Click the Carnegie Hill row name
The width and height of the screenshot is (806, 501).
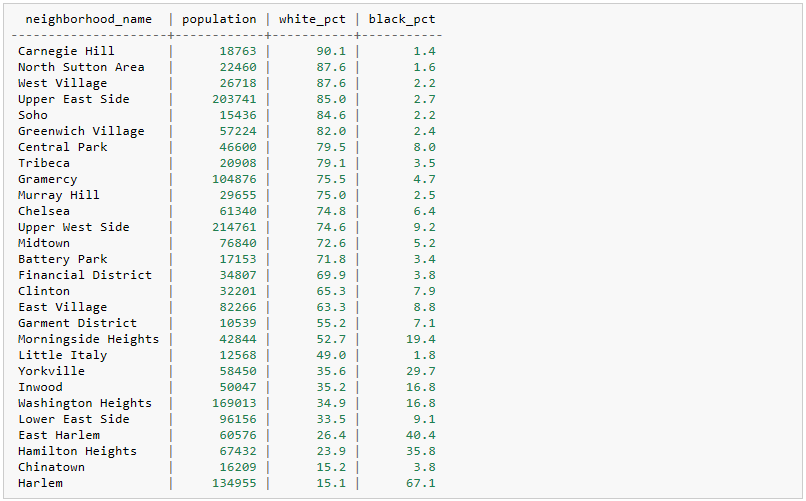click(66, 51)
